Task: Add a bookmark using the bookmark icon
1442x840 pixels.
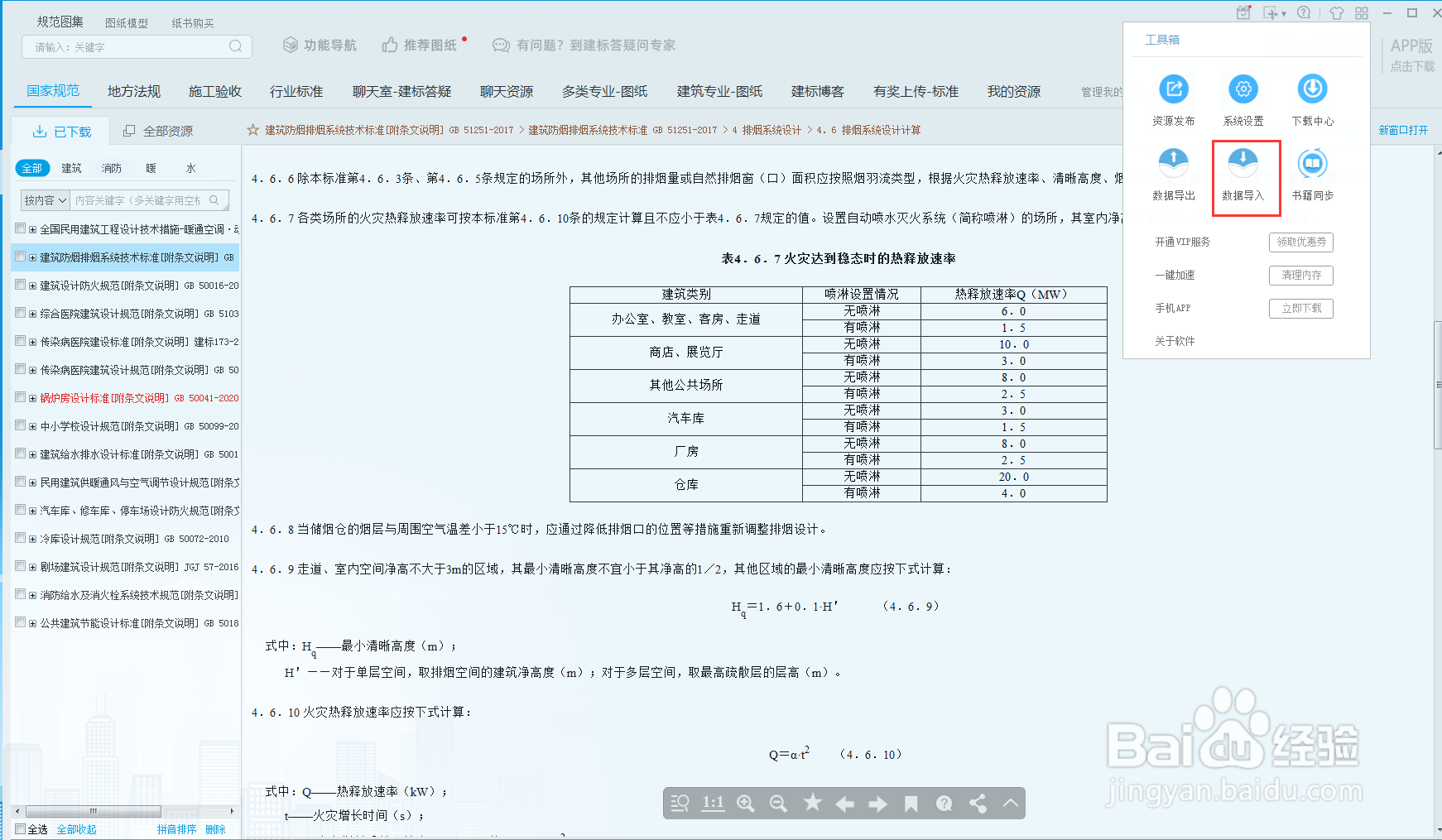Action: tap(911, 803)
